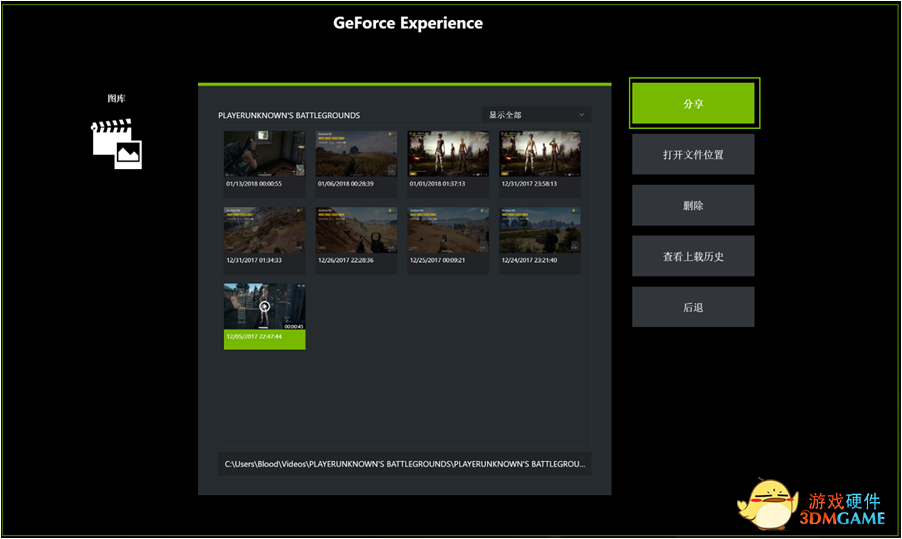The image size is (902, 539).
Task: Select the thumbnail dated 01/13/2018 00:00:55
Action: 265,154
